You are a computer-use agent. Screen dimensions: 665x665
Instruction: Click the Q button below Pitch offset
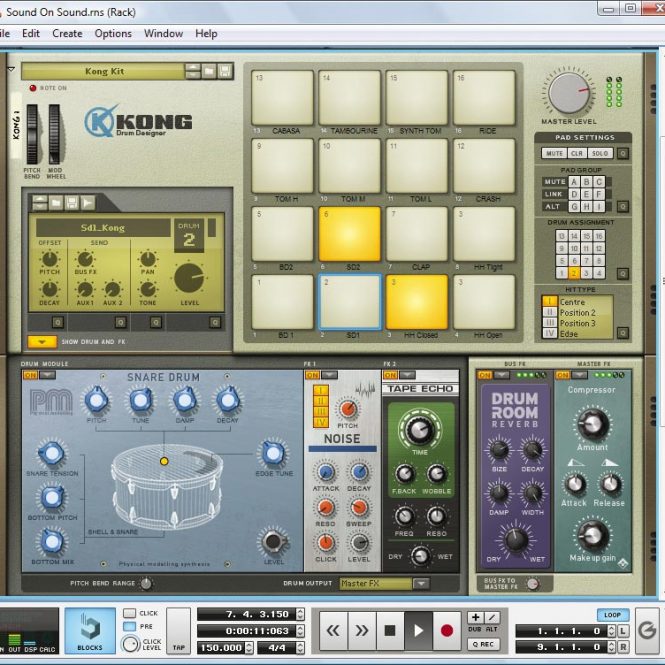click(x=58, y=323)
